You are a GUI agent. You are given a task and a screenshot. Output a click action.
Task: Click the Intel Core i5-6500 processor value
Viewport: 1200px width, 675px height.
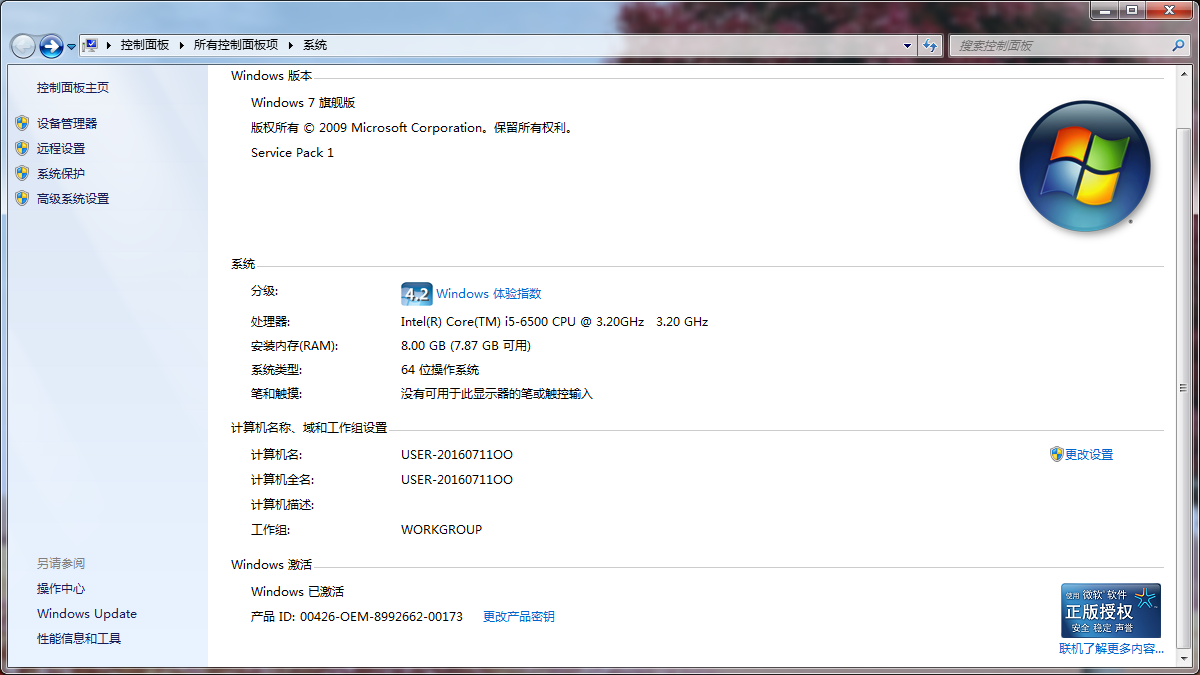tap(554, 322)
